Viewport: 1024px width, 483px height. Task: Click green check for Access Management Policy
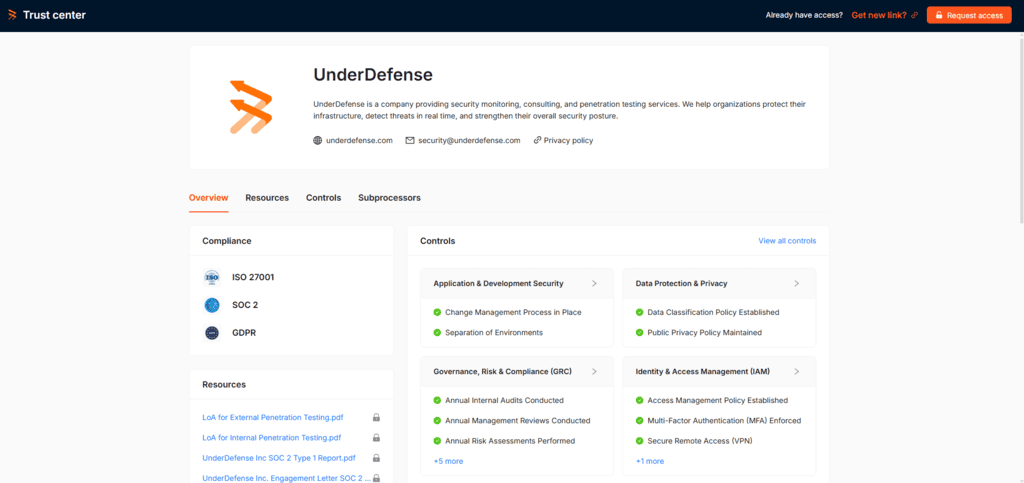pyautogui.click(x=639, y=401)
